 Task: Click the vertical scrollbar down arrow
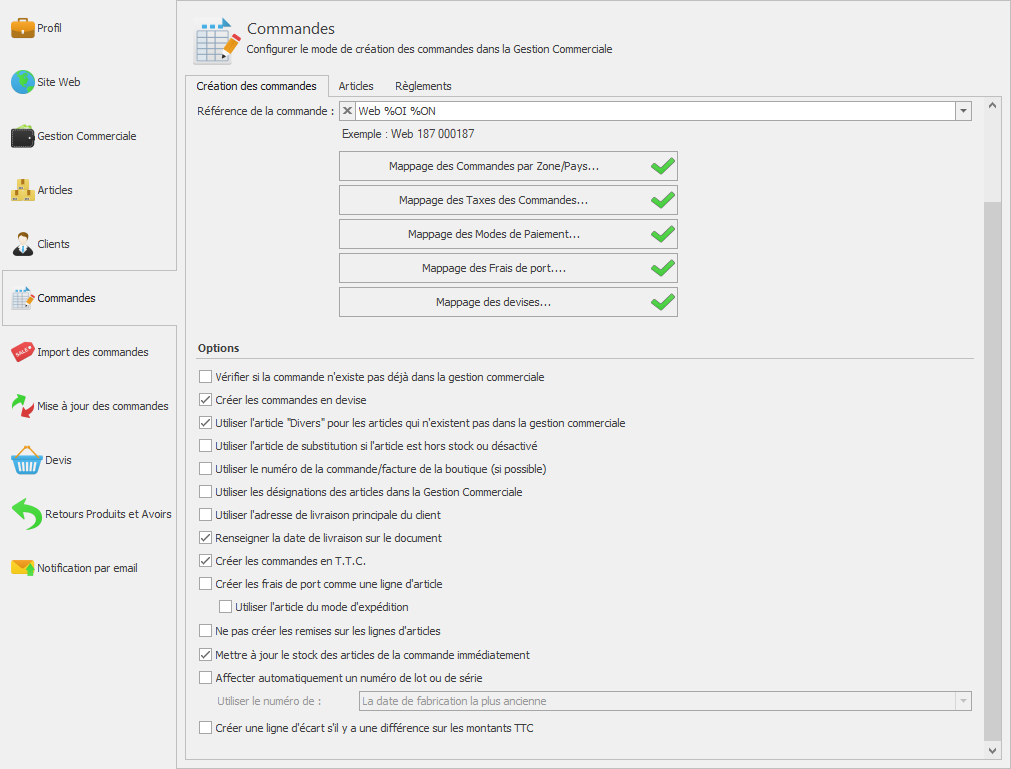pyautogui.click(x=992, y=750)
